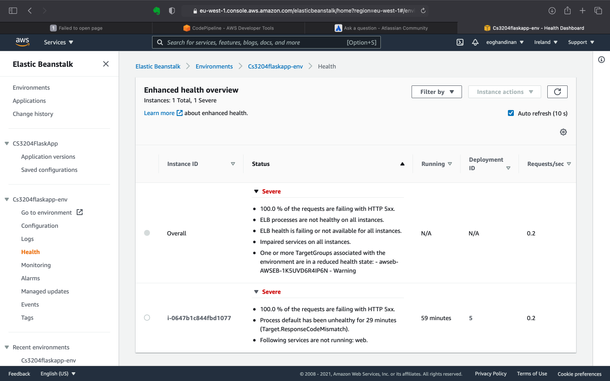Click in the AWS services search field
Viewport: 610px width, 381px height.
[x=266, y=42]
